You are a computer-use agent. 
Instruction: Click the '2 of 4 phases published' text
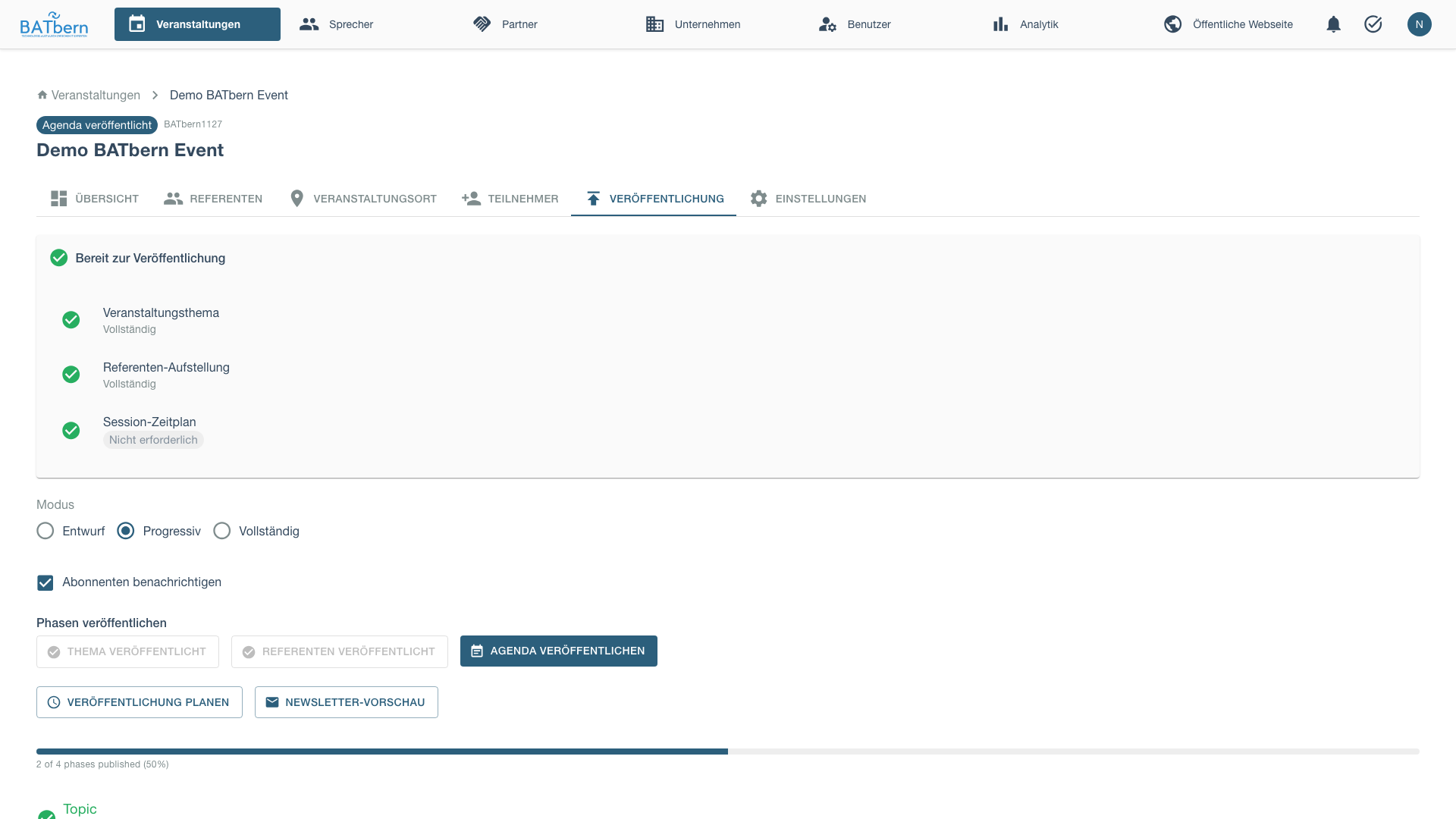[x=102, y=764]
